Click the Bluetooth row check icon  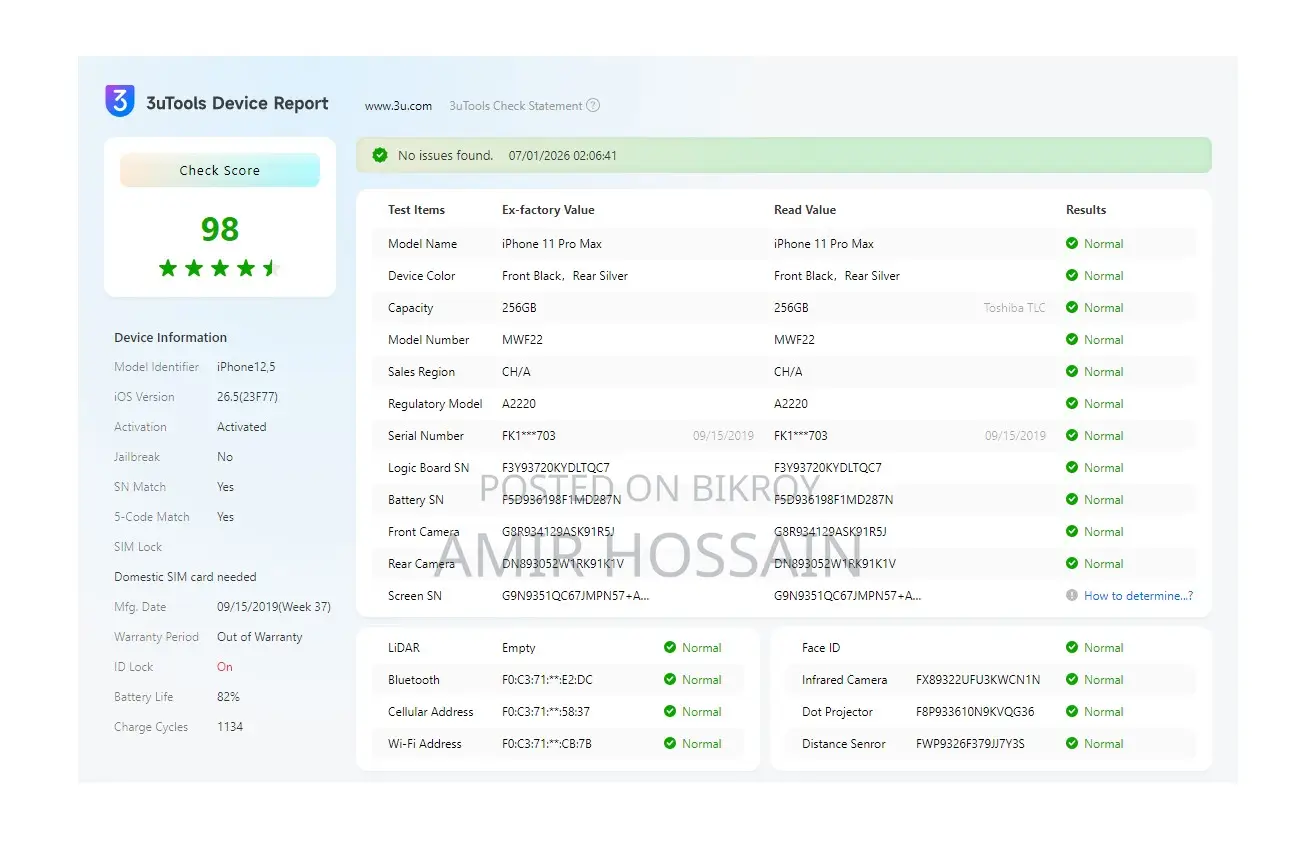pos(670,679)
